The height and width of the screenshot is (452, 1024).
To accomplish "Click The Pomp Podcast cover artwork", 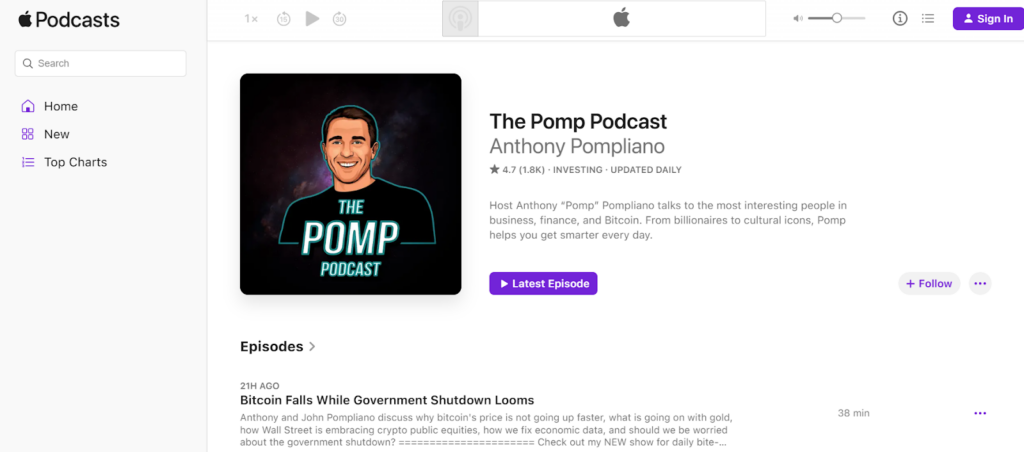I will 351,184.
